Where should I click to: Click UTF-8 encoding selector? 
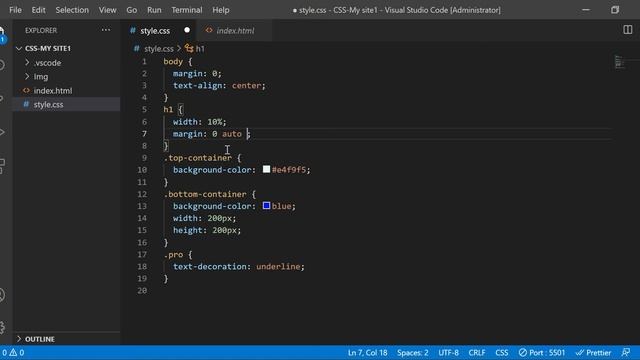click(x=449, y=352)
